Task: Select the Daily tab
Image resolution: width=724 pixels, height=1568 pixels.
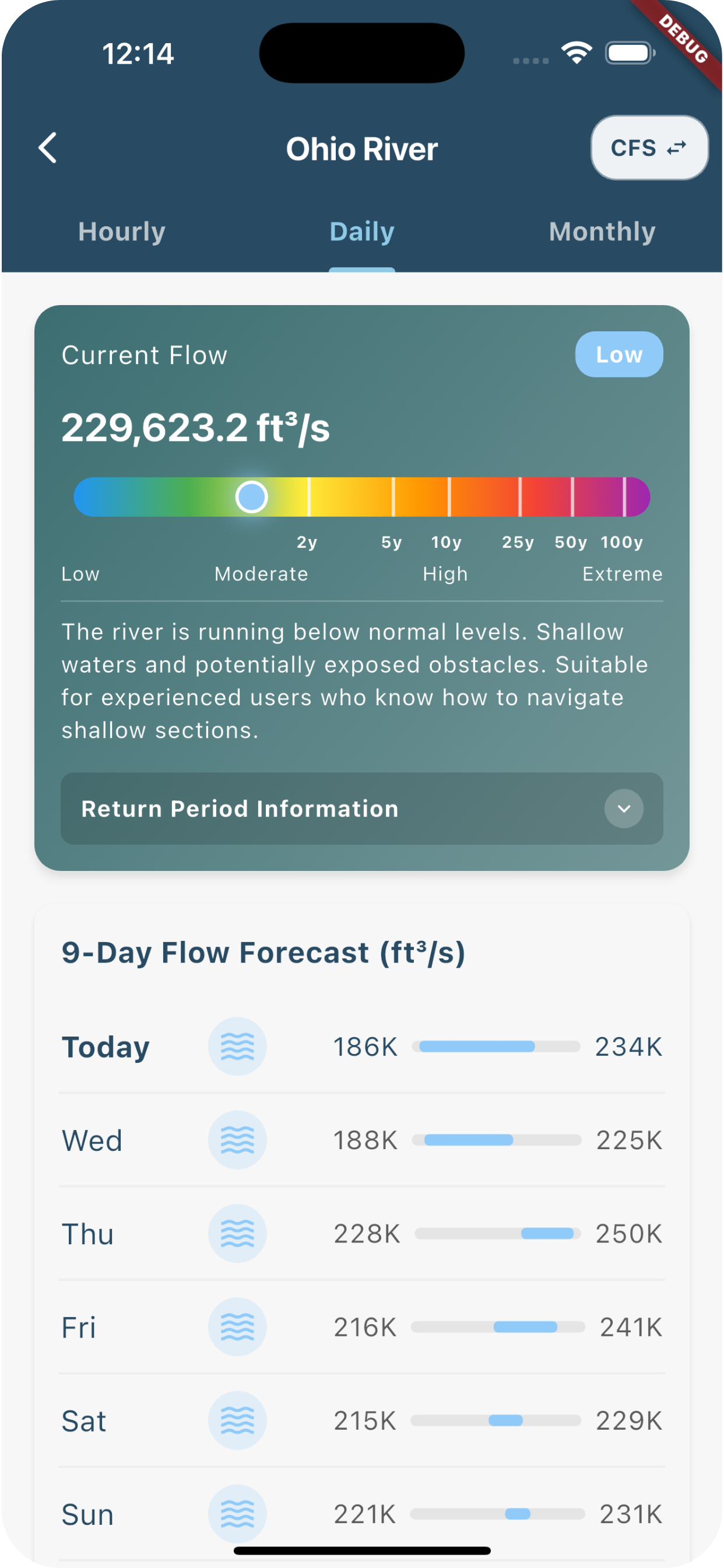Action: (x=362, y=232)
